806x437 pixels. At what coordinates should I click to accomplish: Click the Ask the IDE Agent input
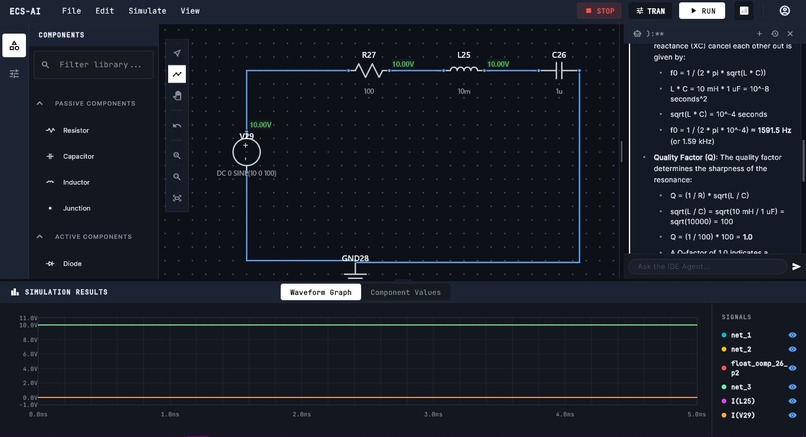707,266
